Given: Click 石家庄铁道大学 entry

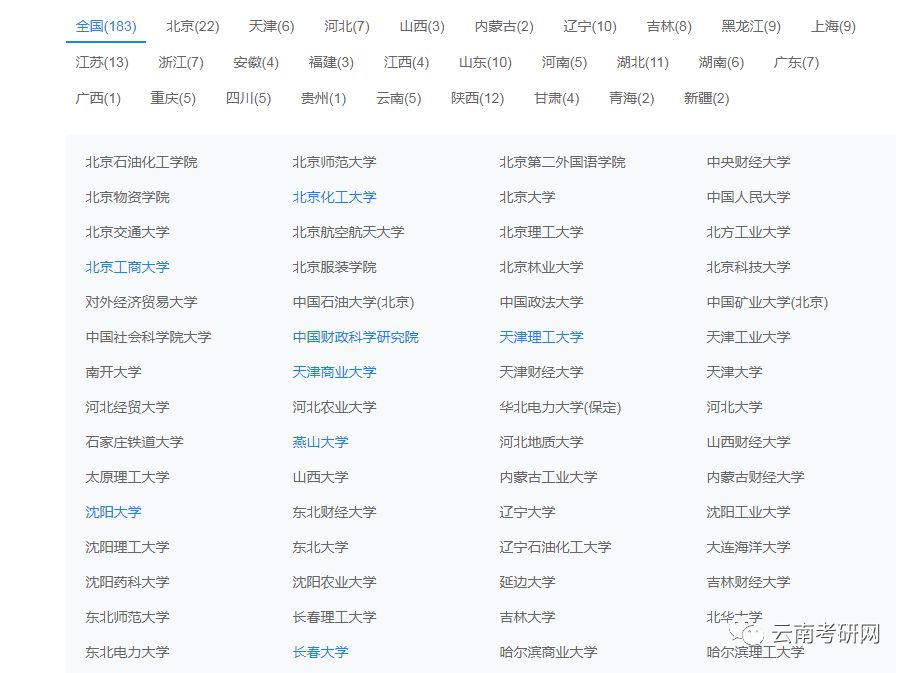Looking at the screenshot, I should coord(135,442).
